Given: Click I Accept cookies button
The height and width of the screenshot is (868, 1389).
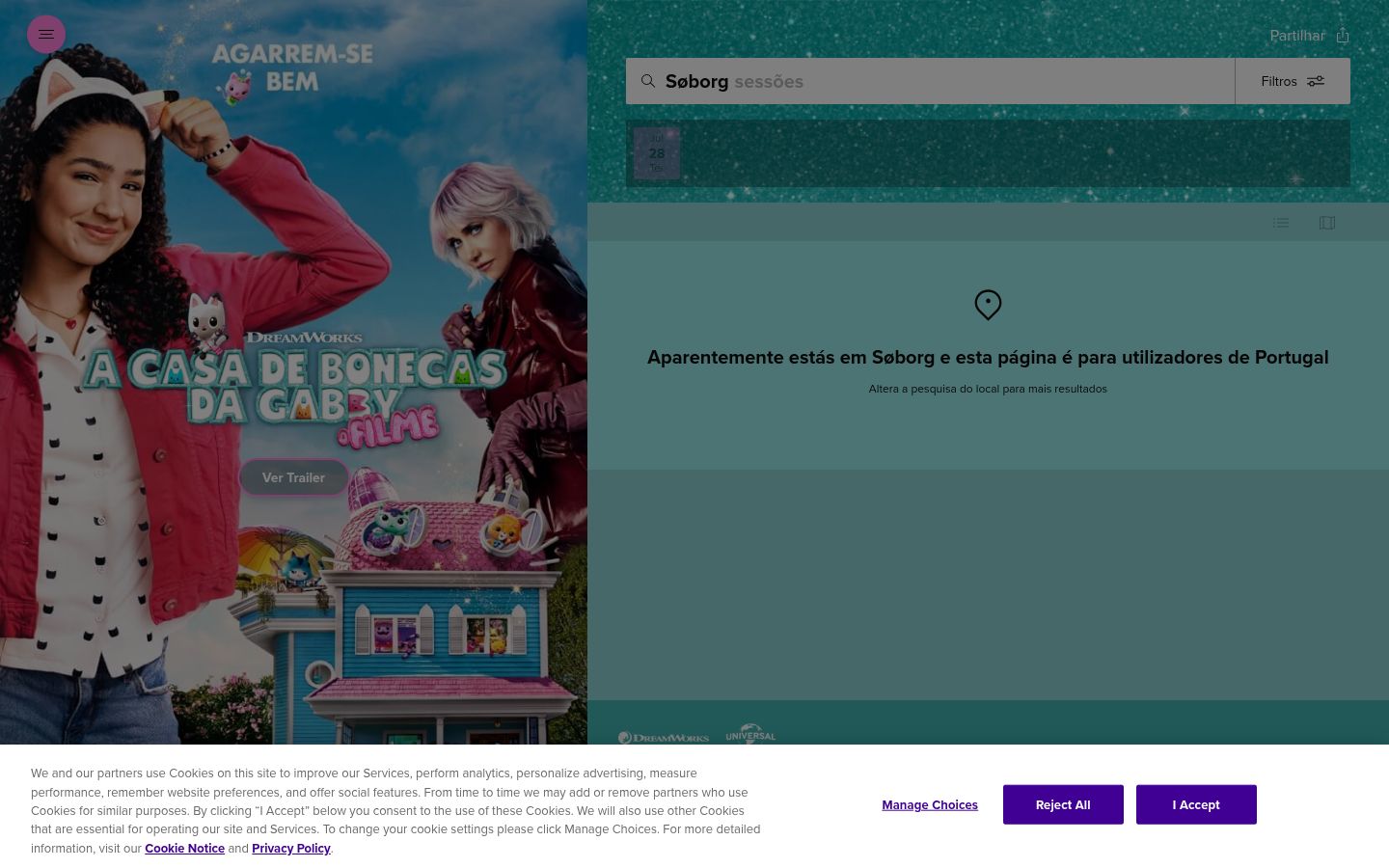Looking at the screenshot, I should (1196, 804).
